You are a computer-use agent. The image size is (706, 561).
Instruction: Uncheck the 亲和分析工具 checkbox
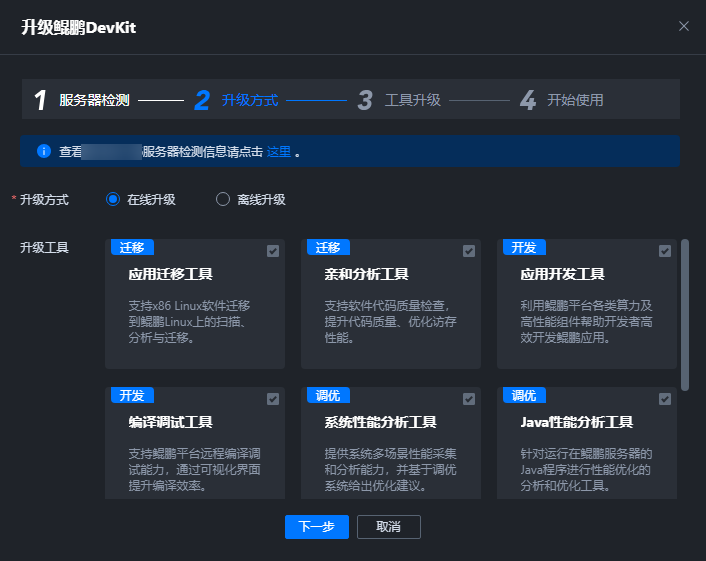[x=469, y=251]
